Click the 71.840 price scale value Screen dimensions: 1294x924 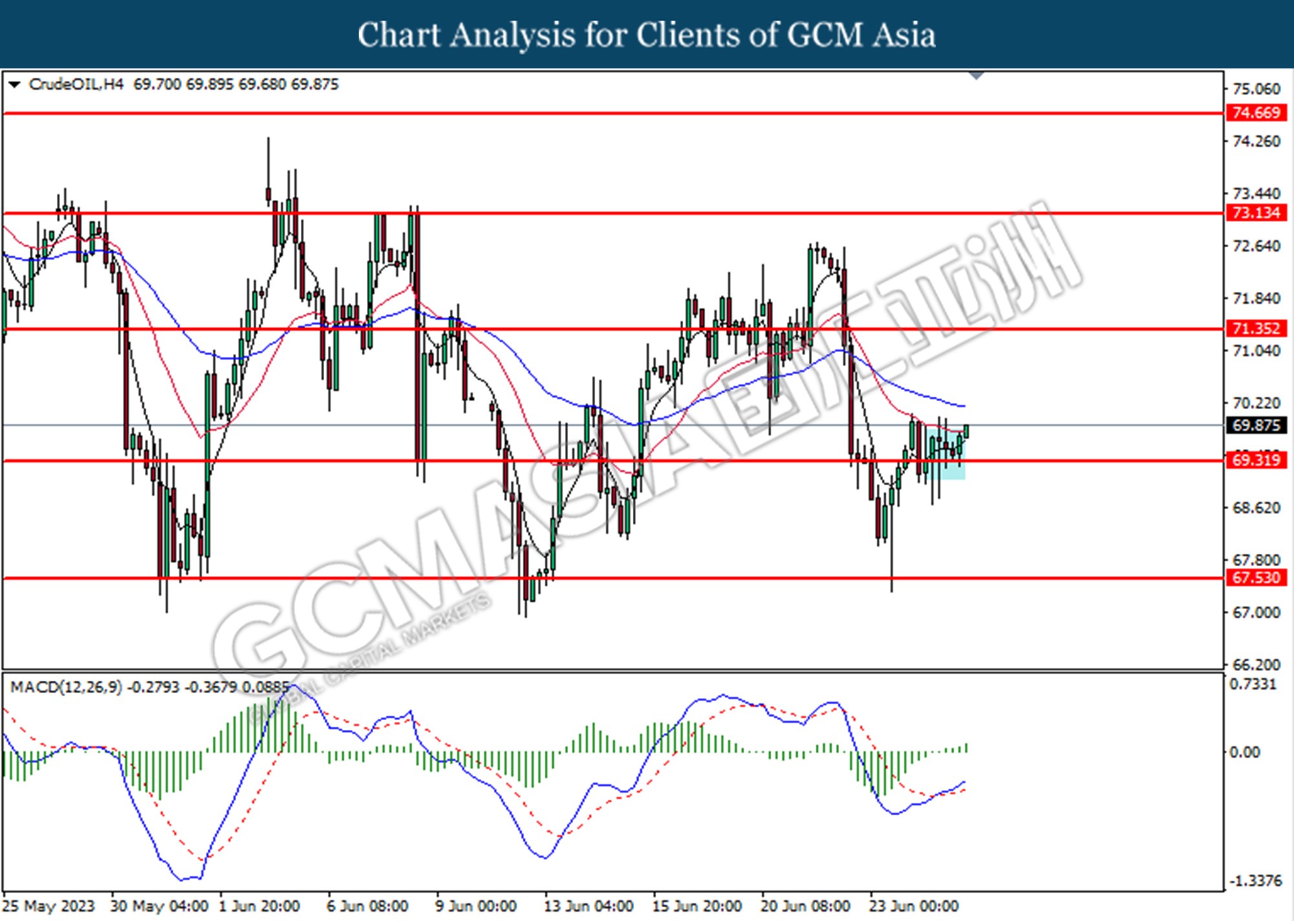tap(1256, 299)
